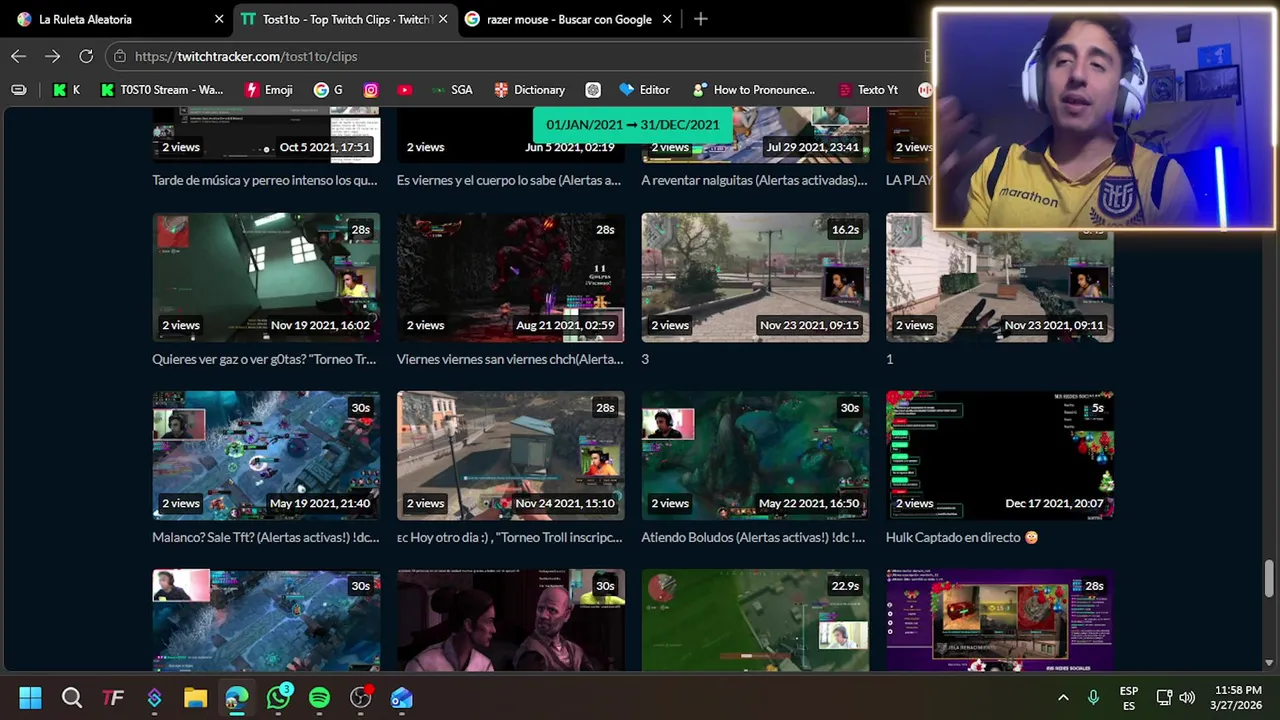Open the purple diamond app in taskbar
1280x720 pixels.
pos(154,698)
